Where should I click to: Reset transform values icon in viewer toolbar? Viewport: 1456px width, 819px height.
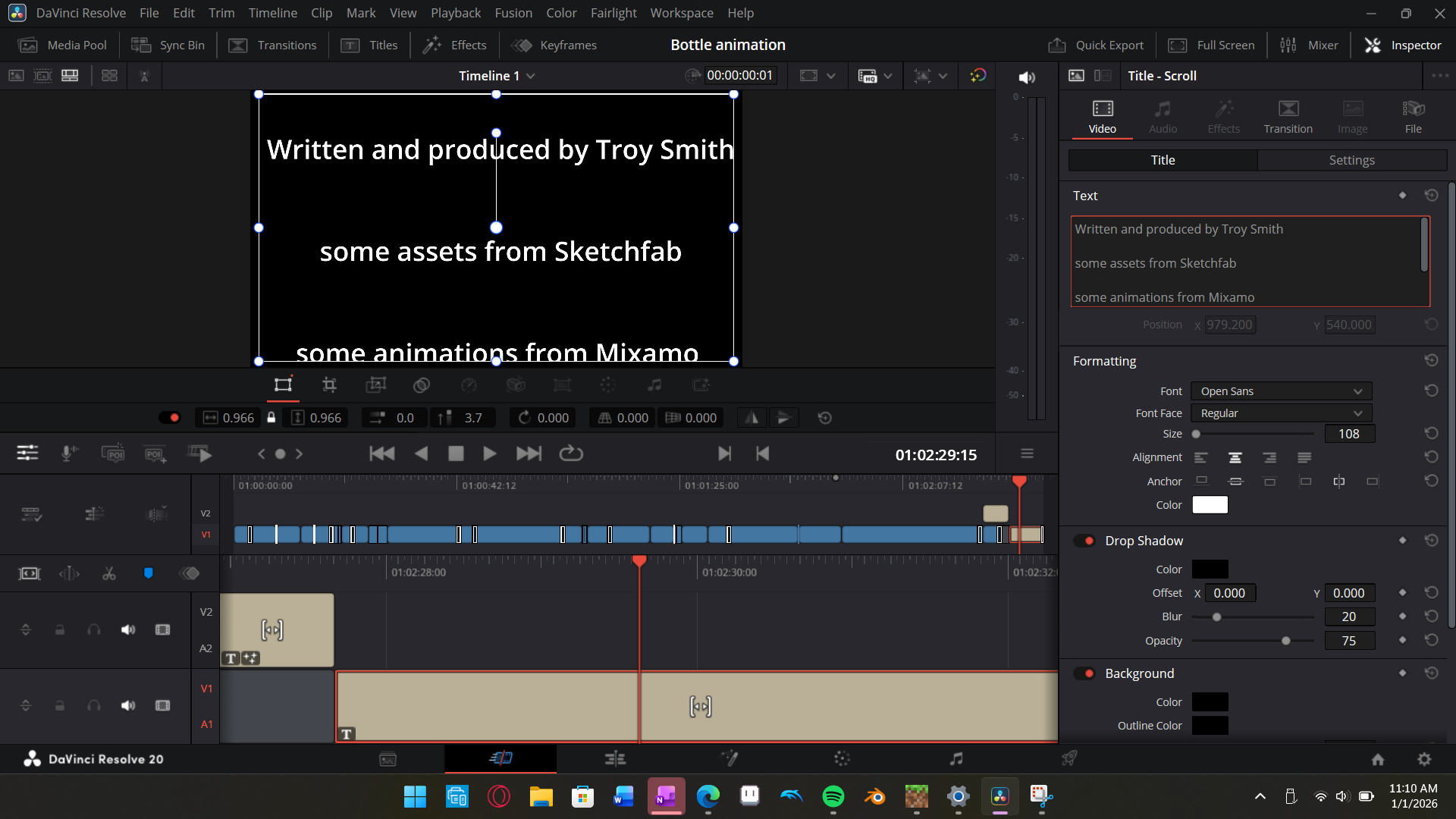click(x=825, y=418)
